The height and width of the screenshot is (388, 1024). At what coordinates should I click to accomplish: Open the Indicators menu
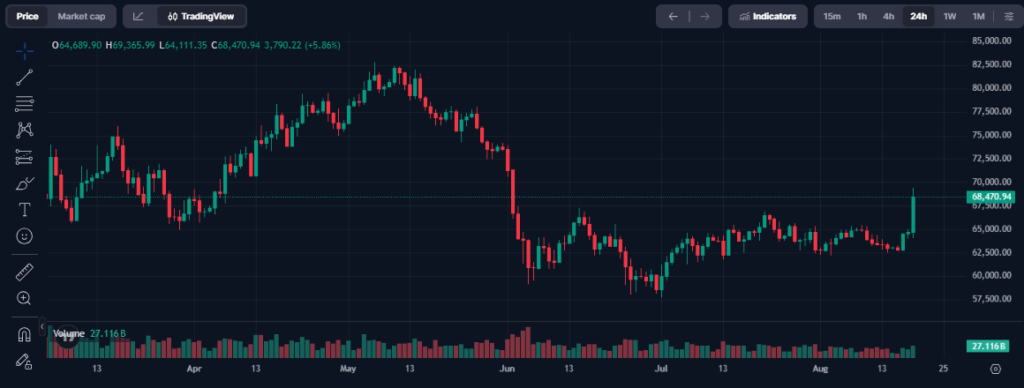point(767,16)
